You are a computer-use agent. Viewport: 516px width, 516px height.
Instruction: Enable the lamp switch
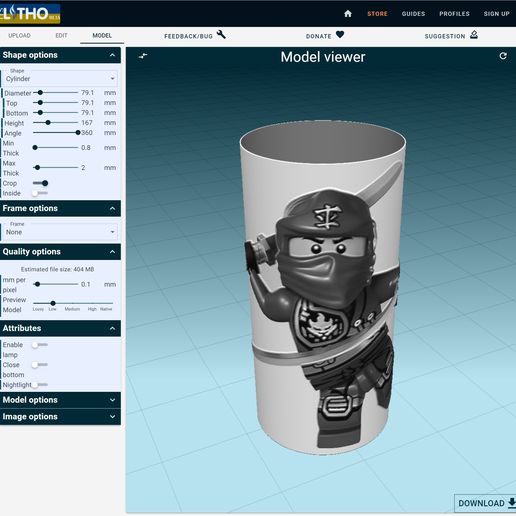pos(40,345)
